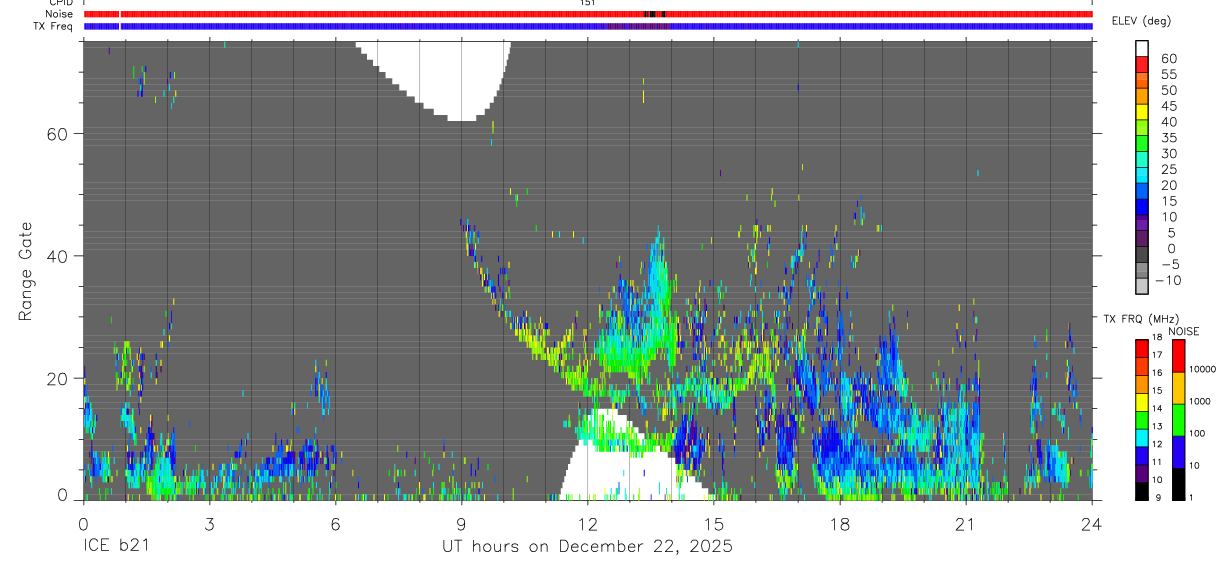Click the "35" value on ELEV legend

click(1169, 138)
